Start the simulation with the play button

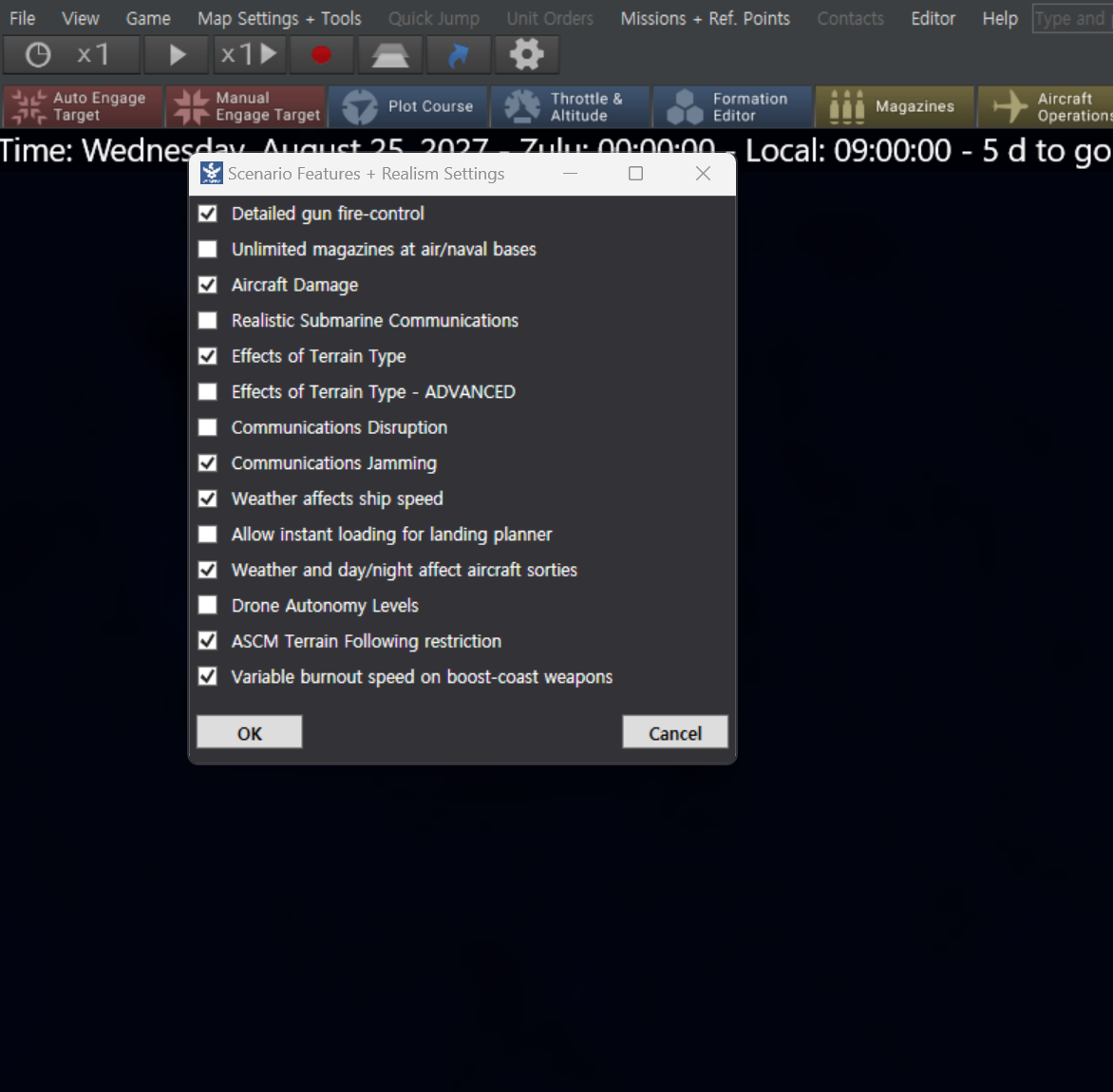pyautogui.click(x=177, y=55)
